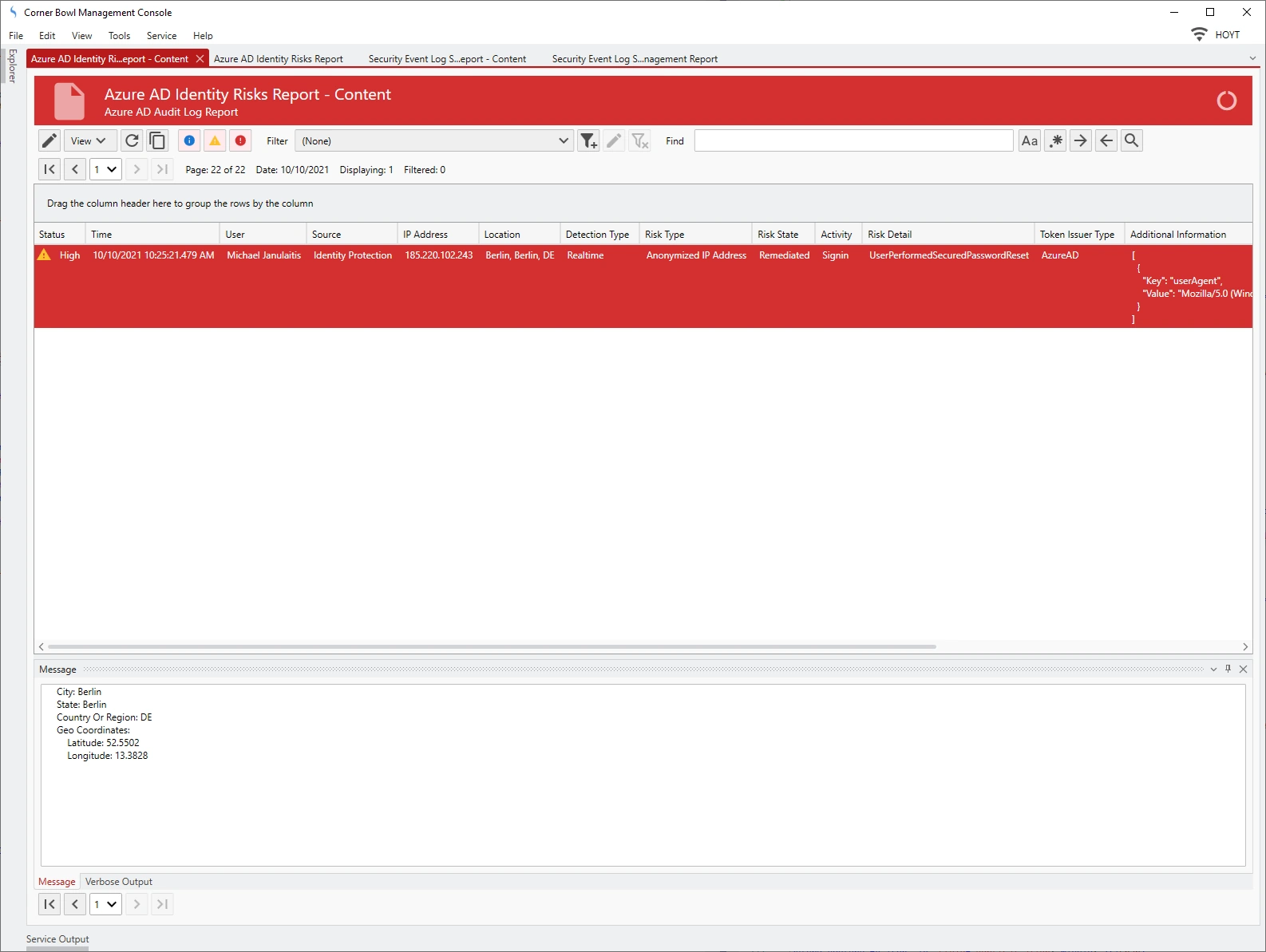Toggle the yellow warning level filter
The image size is (1266, 952).
(215, 140)
